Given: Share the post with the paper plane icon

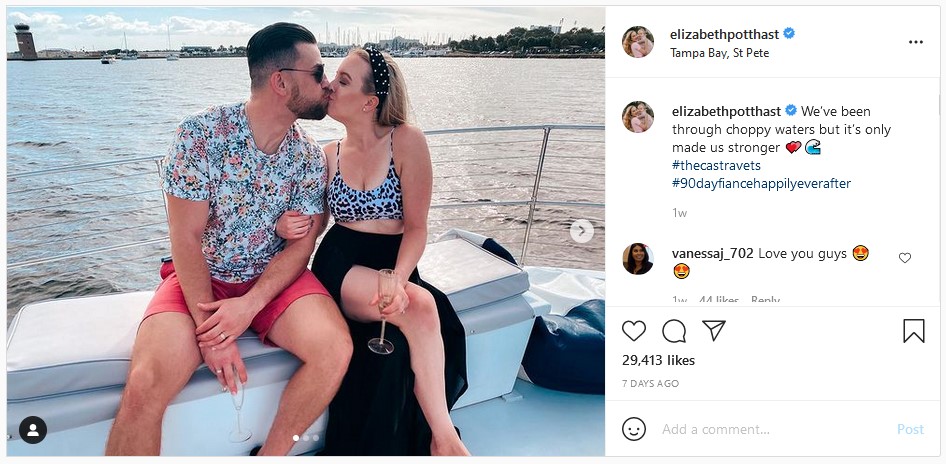Looking at the screenshot, I should point(714,330).
